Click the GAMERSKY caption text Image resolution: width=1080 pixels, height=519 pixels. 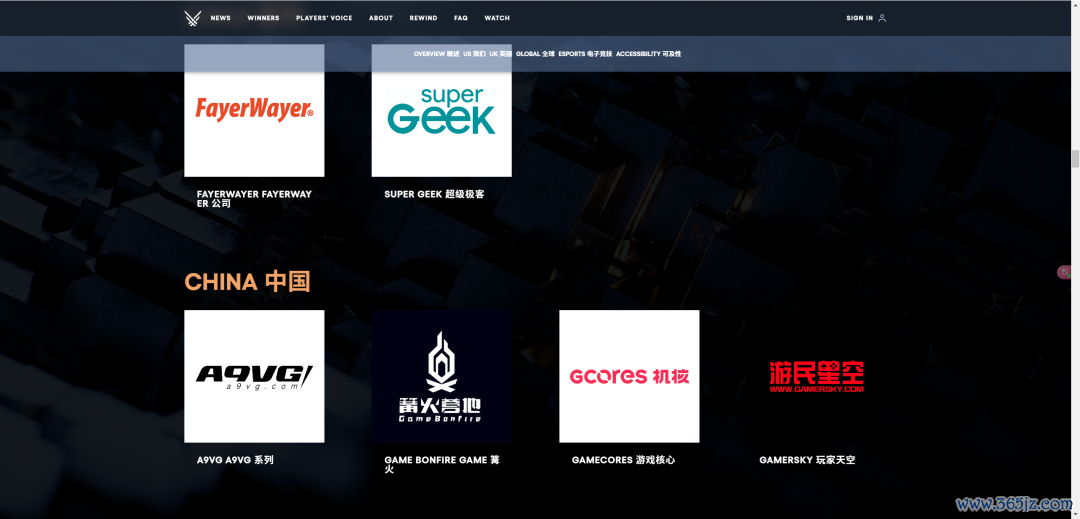pyautogui.click(x=807, y=460)
